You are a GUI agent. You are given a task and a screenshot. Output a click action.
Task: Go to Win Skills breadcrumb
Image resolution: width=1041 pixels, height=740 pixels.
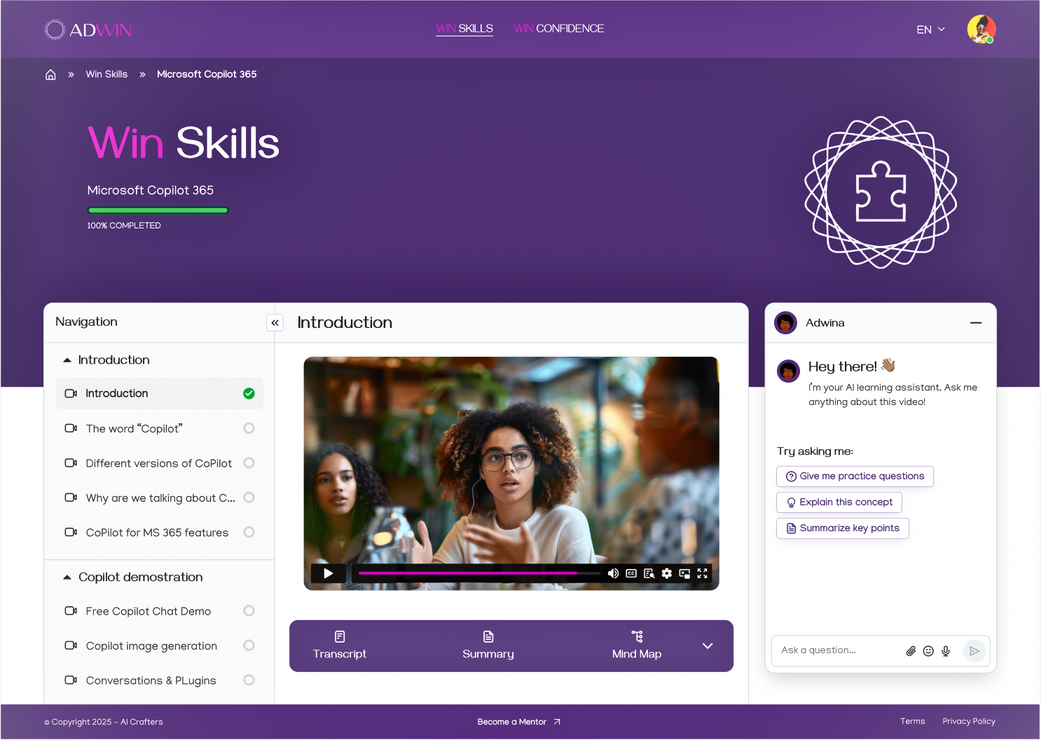(106, 74)
